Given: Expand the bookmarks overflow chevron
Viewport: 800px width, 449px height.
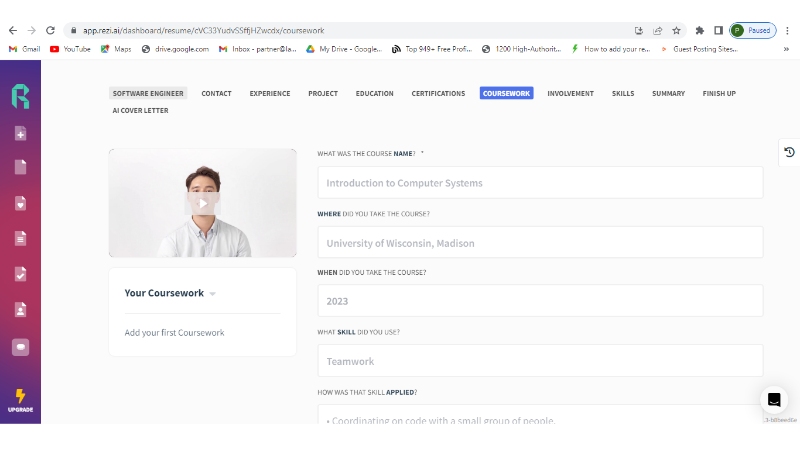Looking at the screenshot, I should point(785,48).
